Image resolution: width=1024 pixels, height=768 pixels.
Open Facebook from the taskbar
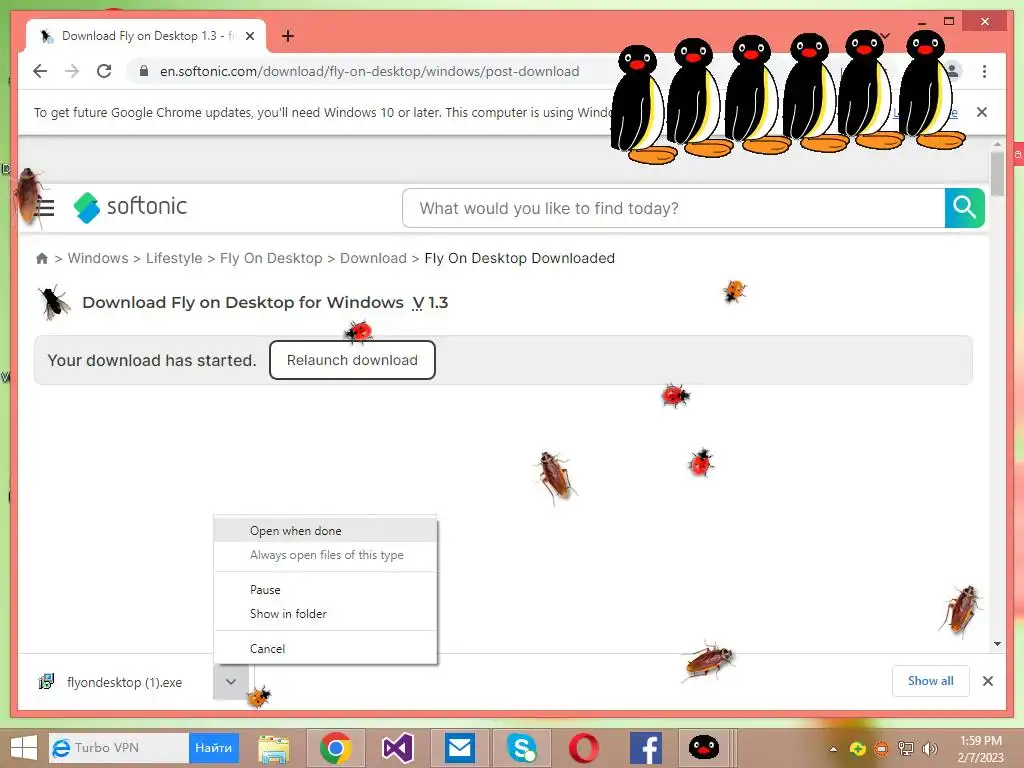pos(646,748)
